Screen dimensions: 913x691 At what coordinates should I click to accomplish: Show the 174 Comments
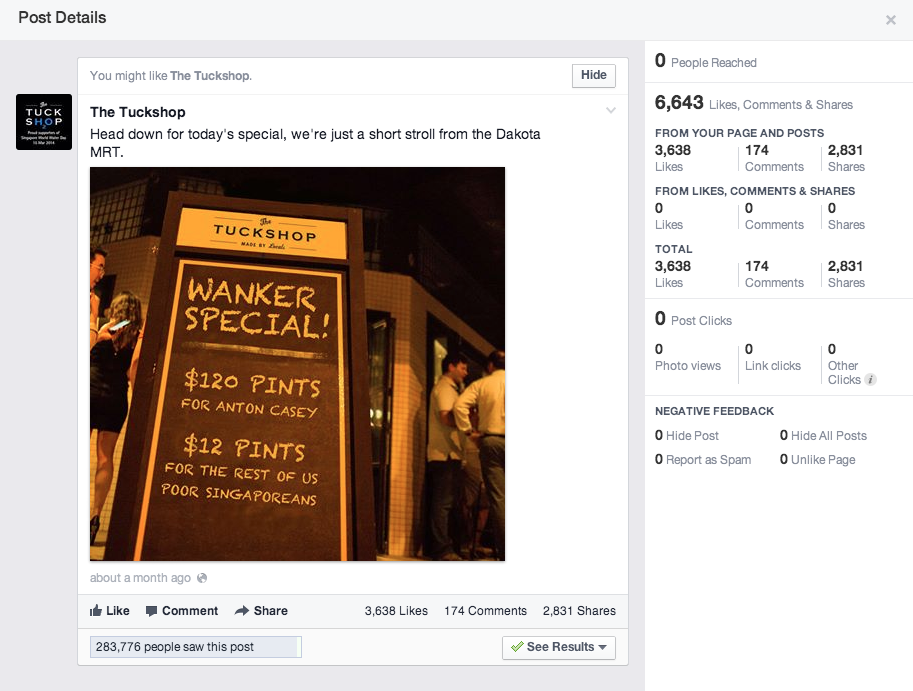point(485,611)
